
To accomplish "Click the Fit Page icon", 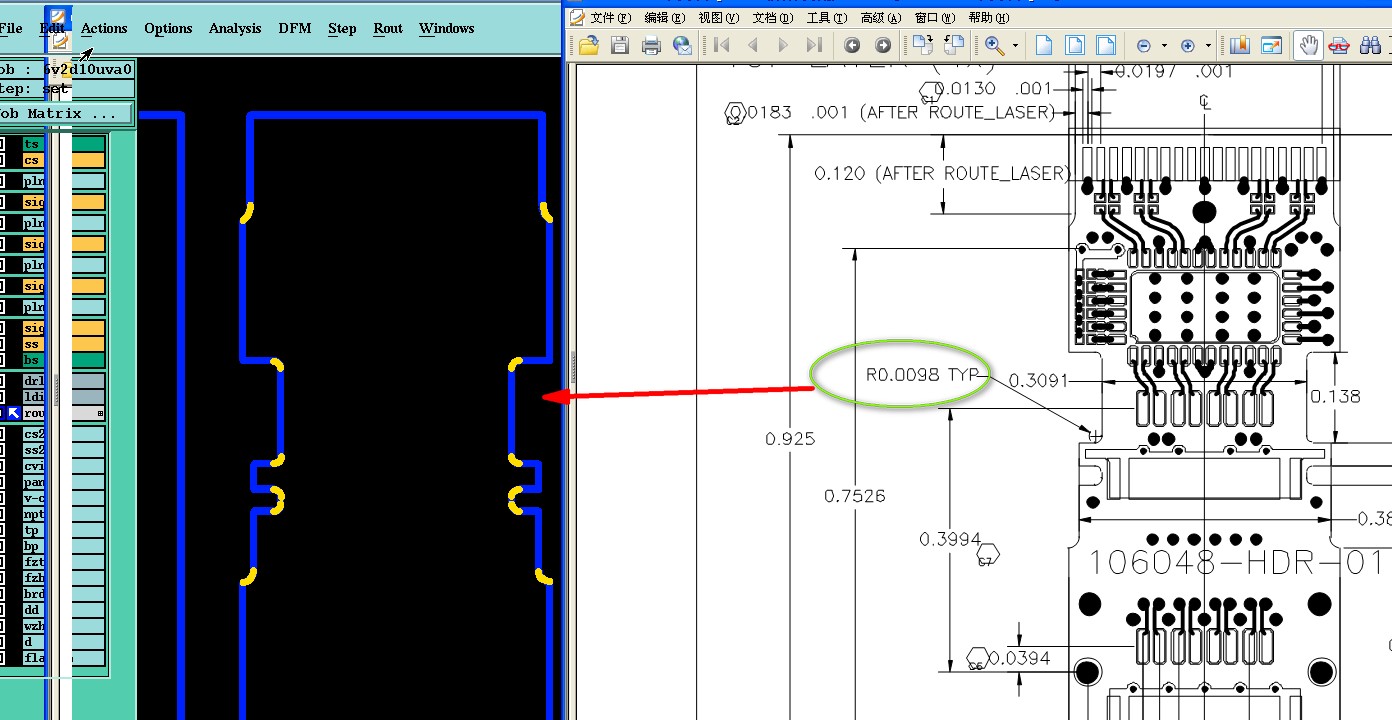I will (1075, 45).
